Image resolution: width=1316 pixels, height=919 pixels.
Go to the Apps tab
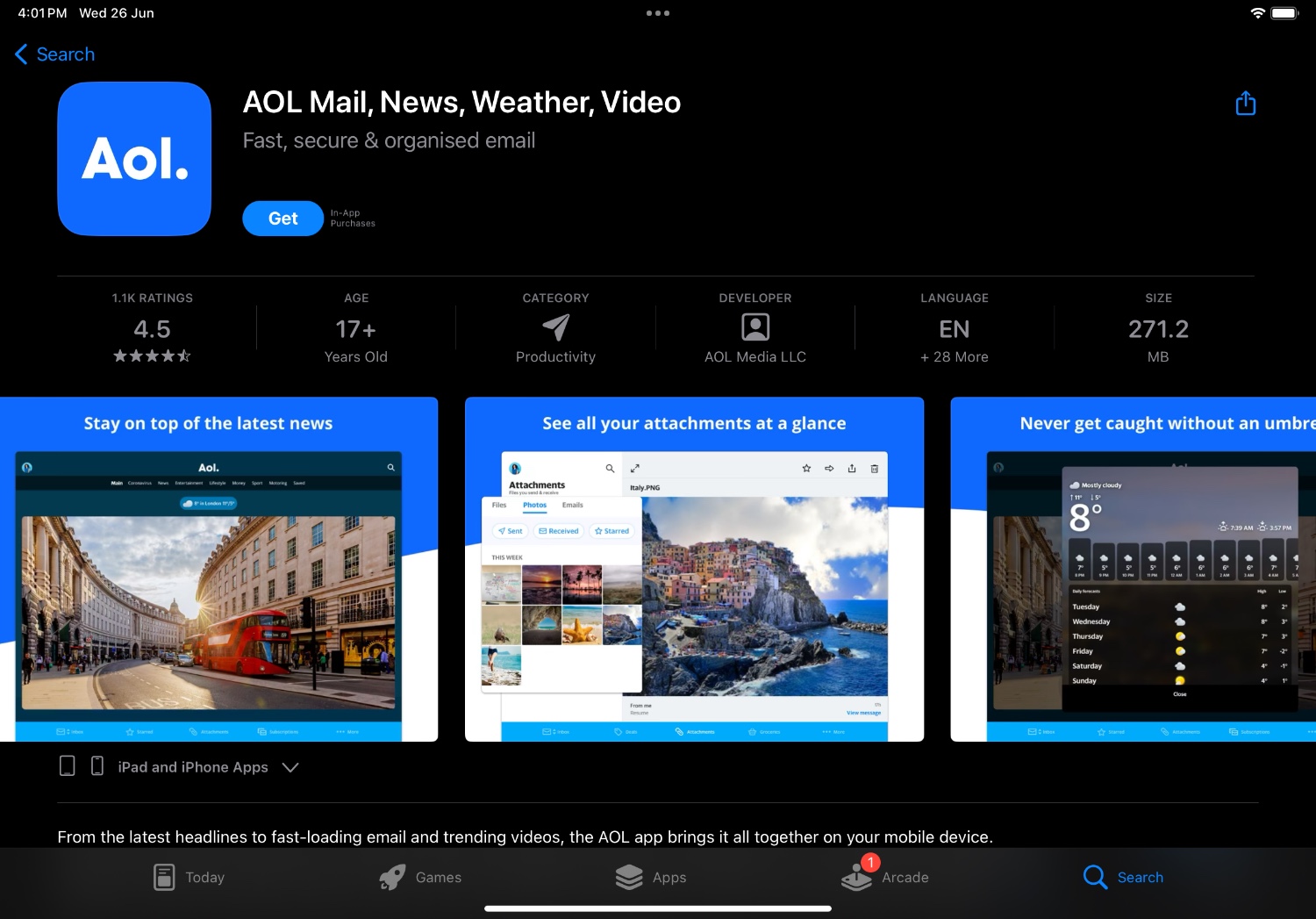(650, 877)
